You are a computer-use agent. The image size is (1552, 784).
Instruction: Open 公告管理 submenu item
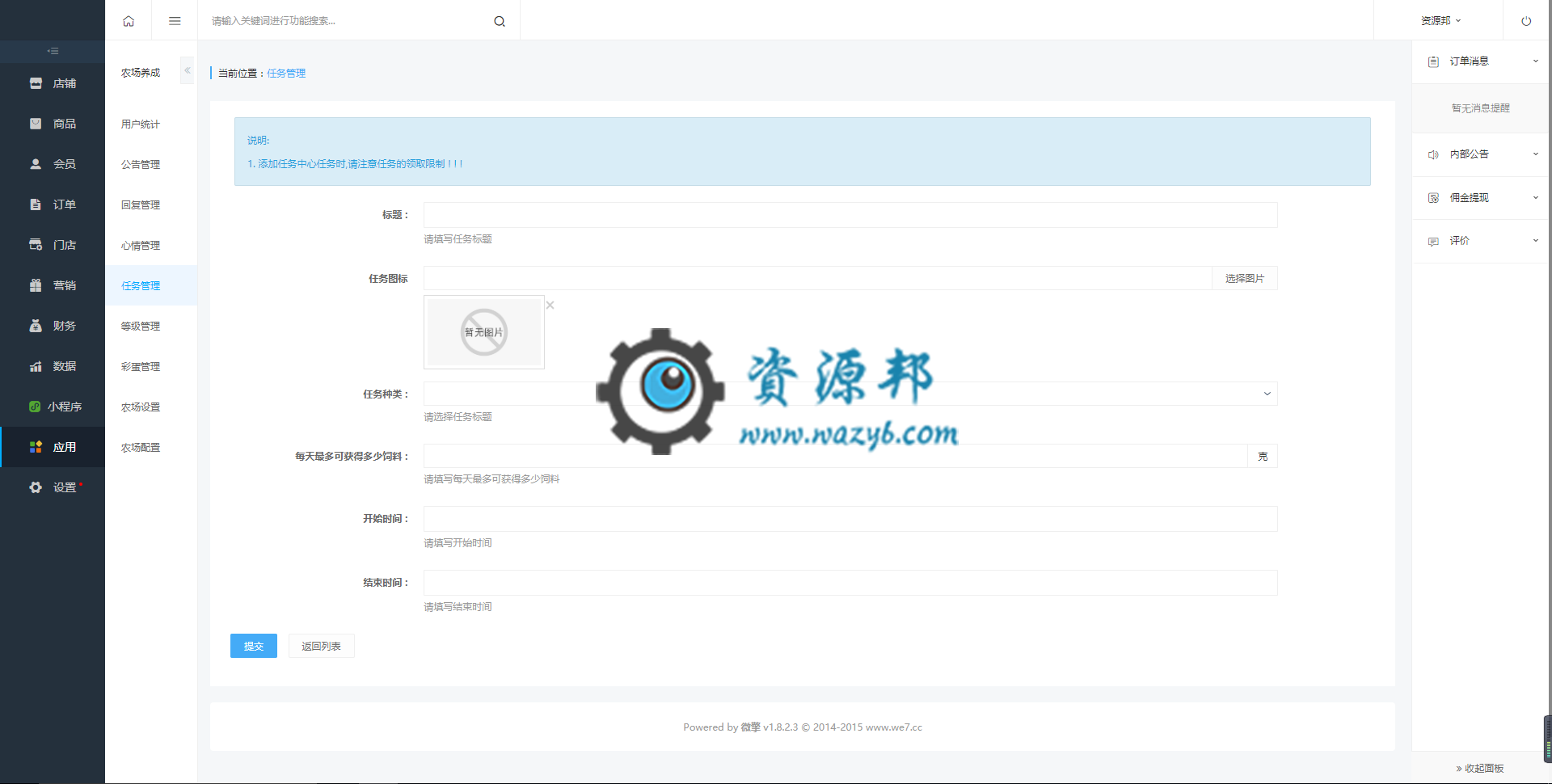151,164
